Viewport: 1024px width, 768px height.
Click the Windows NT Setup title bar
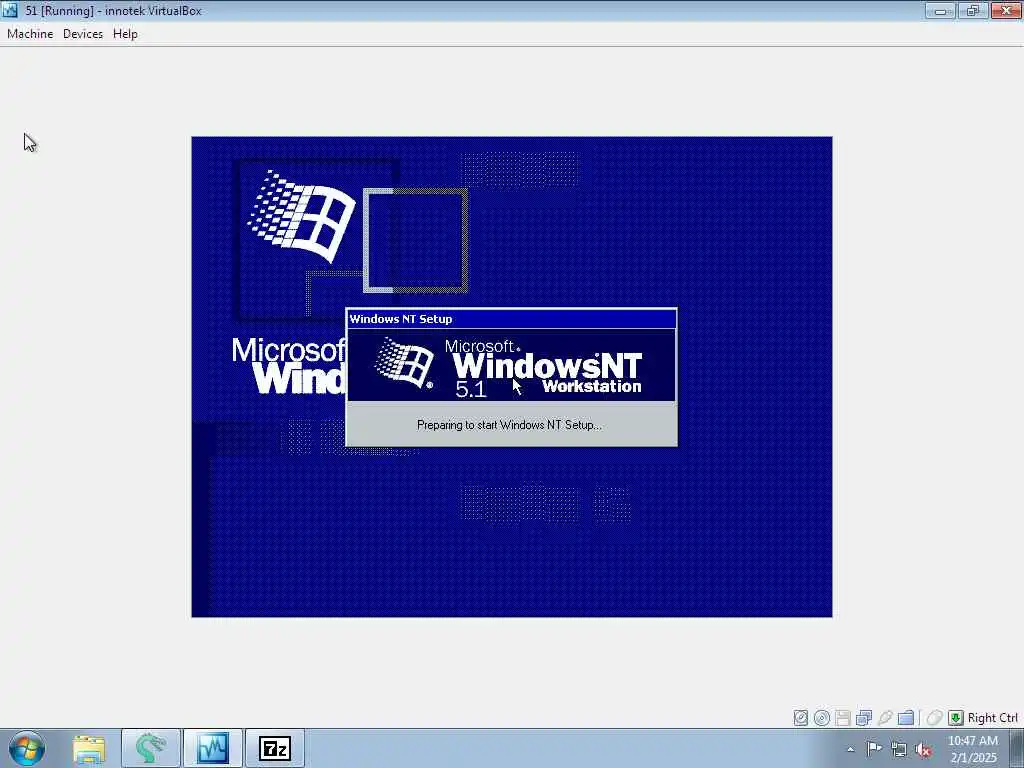click(x=511, y=319)
